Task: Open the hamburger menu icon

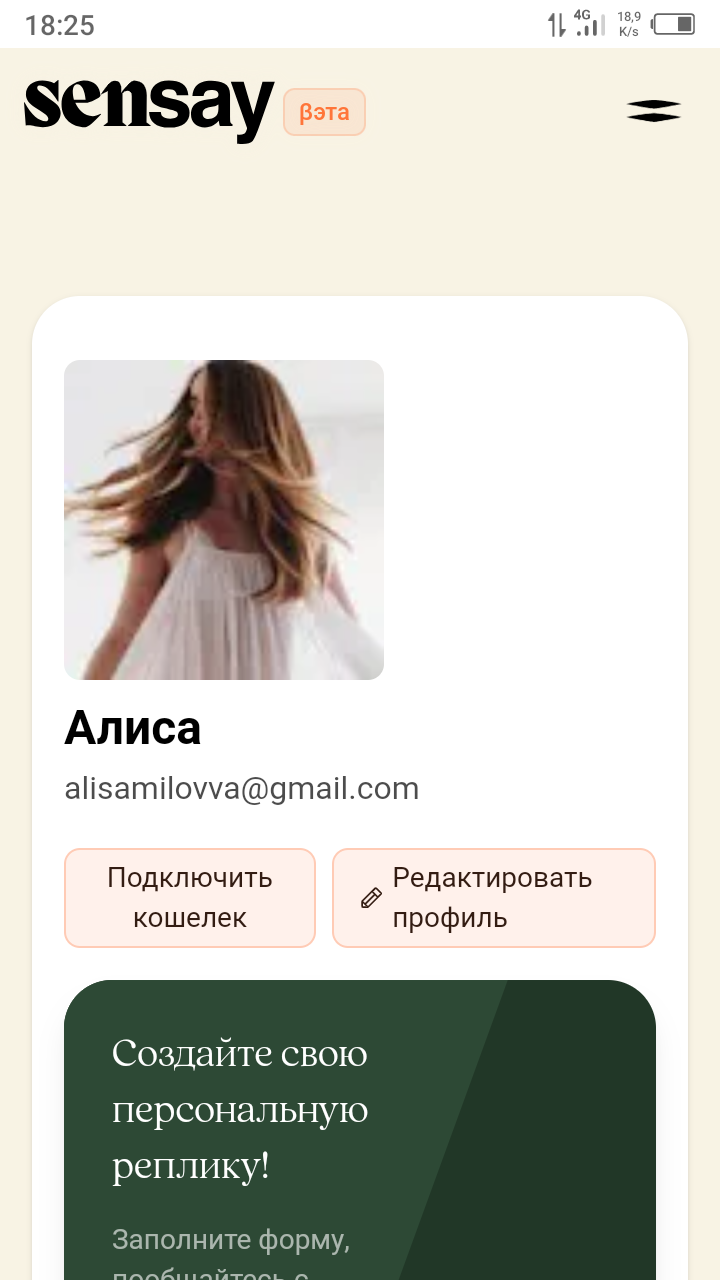Action: pos(654,111)
